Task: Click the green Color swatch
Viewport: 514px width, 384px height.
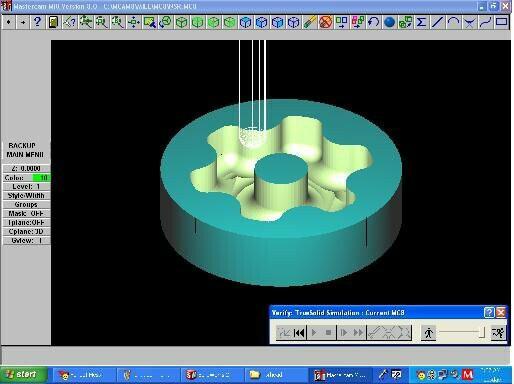Action: pos(41,177)
